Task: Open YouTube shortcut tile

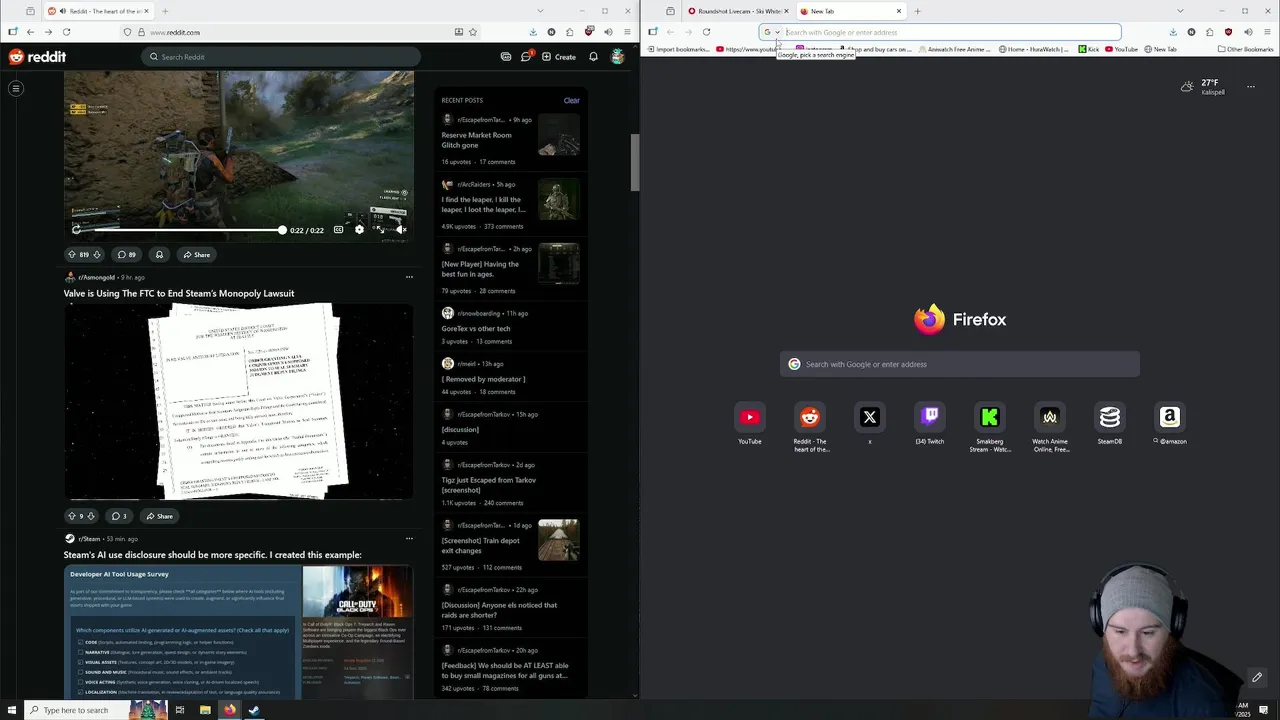Action: pyautogui.click(x=750, y=422)
